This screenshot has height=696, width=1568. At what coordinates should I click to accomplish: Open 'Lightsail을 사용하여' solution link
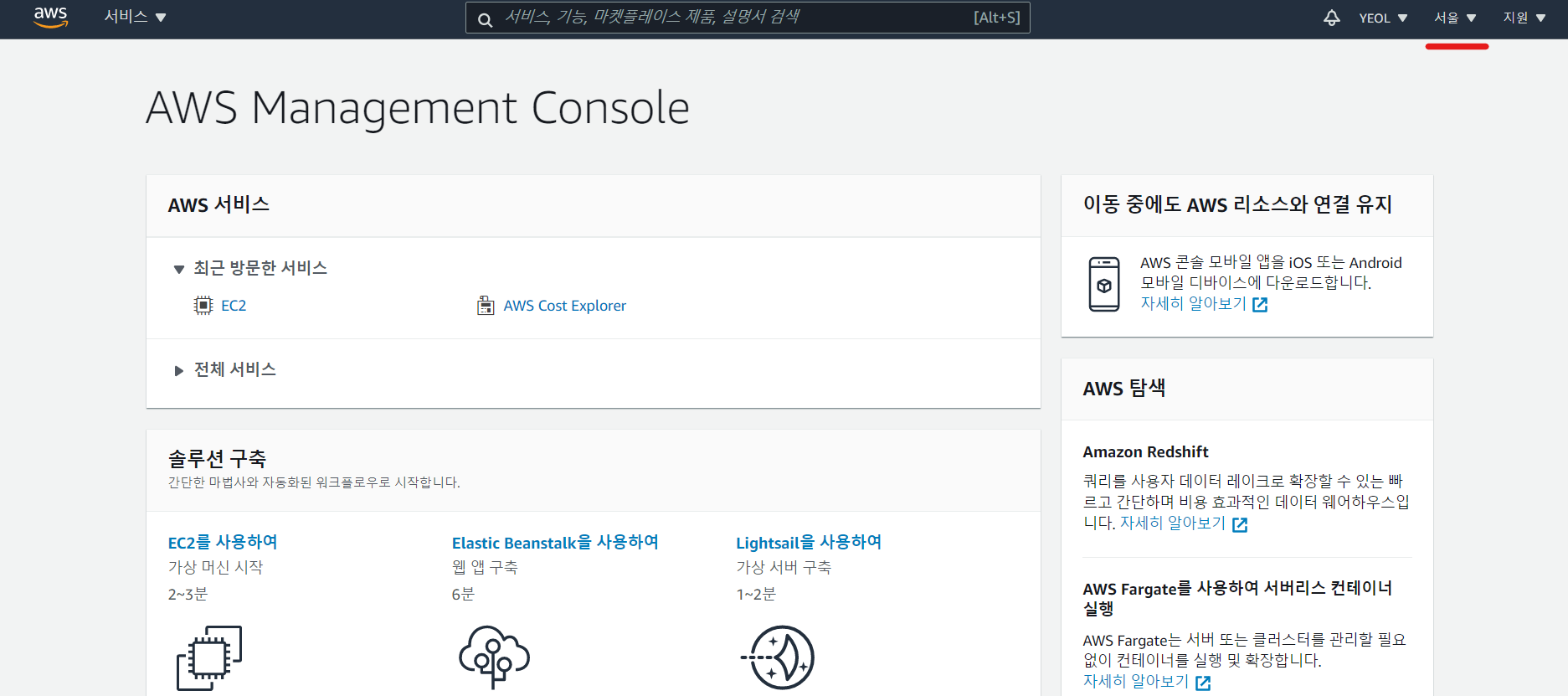coord(809,542)
